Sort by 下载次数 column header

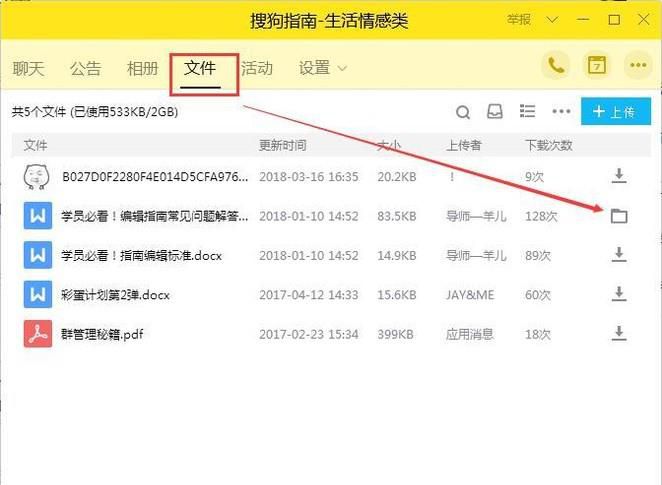[x=548, y=146]
